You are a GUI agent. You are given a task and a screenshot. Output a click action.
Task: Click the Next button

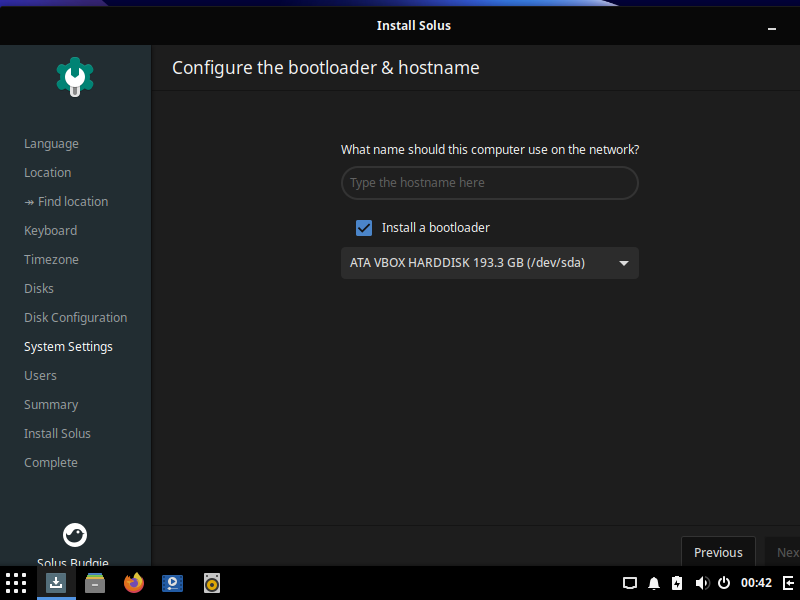(x=782, y=552)
